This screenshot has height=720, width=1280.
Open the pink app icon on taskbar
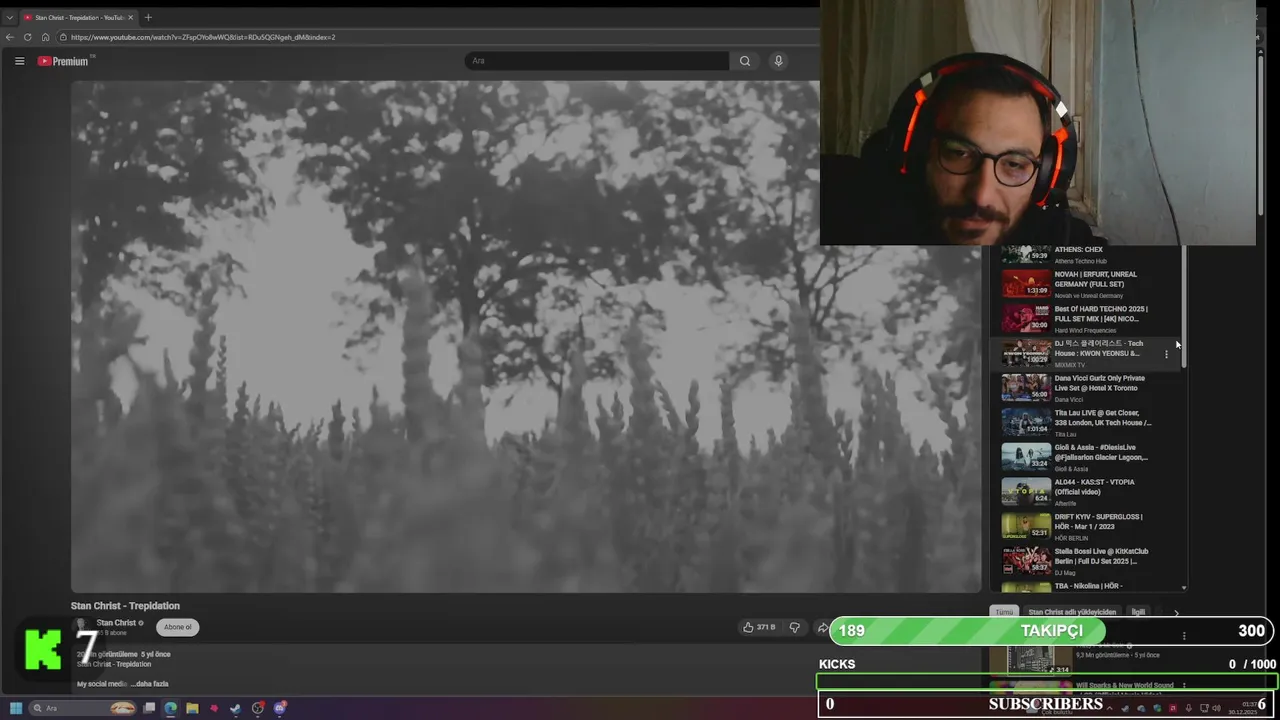(x=214, y=708)
